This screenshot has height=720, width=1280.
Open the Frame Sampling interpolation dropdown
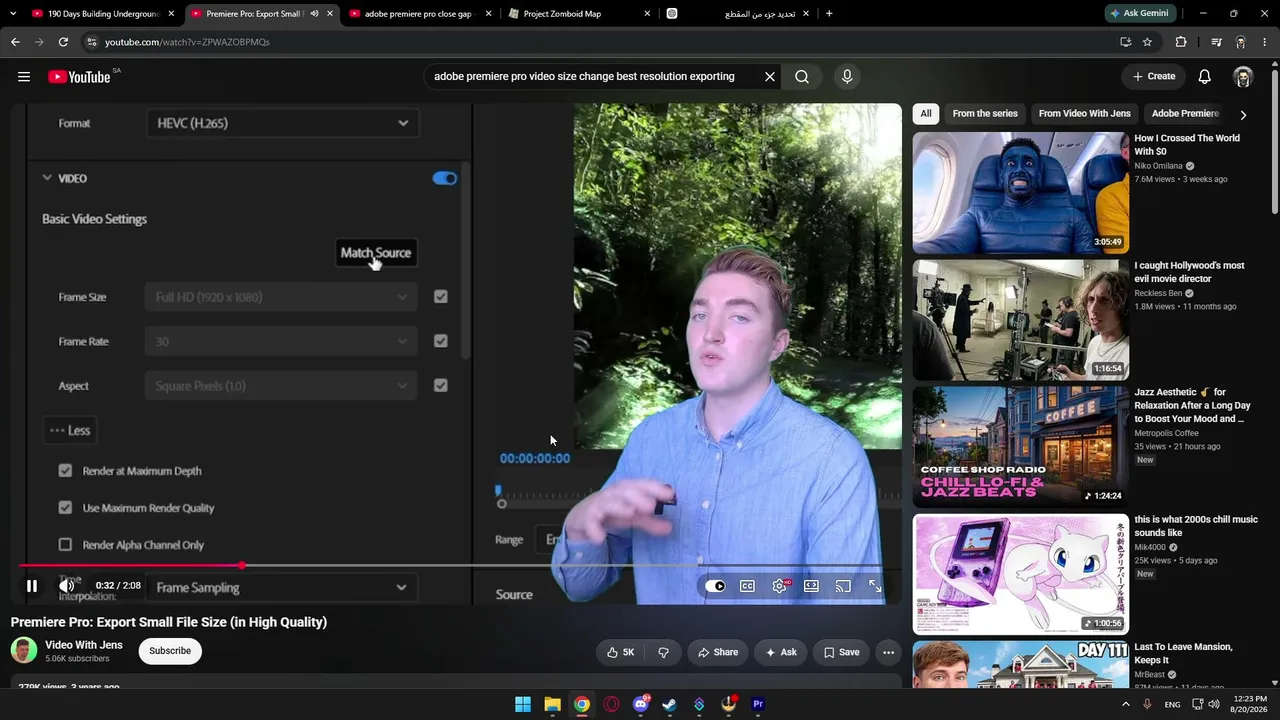click(281, 587)
